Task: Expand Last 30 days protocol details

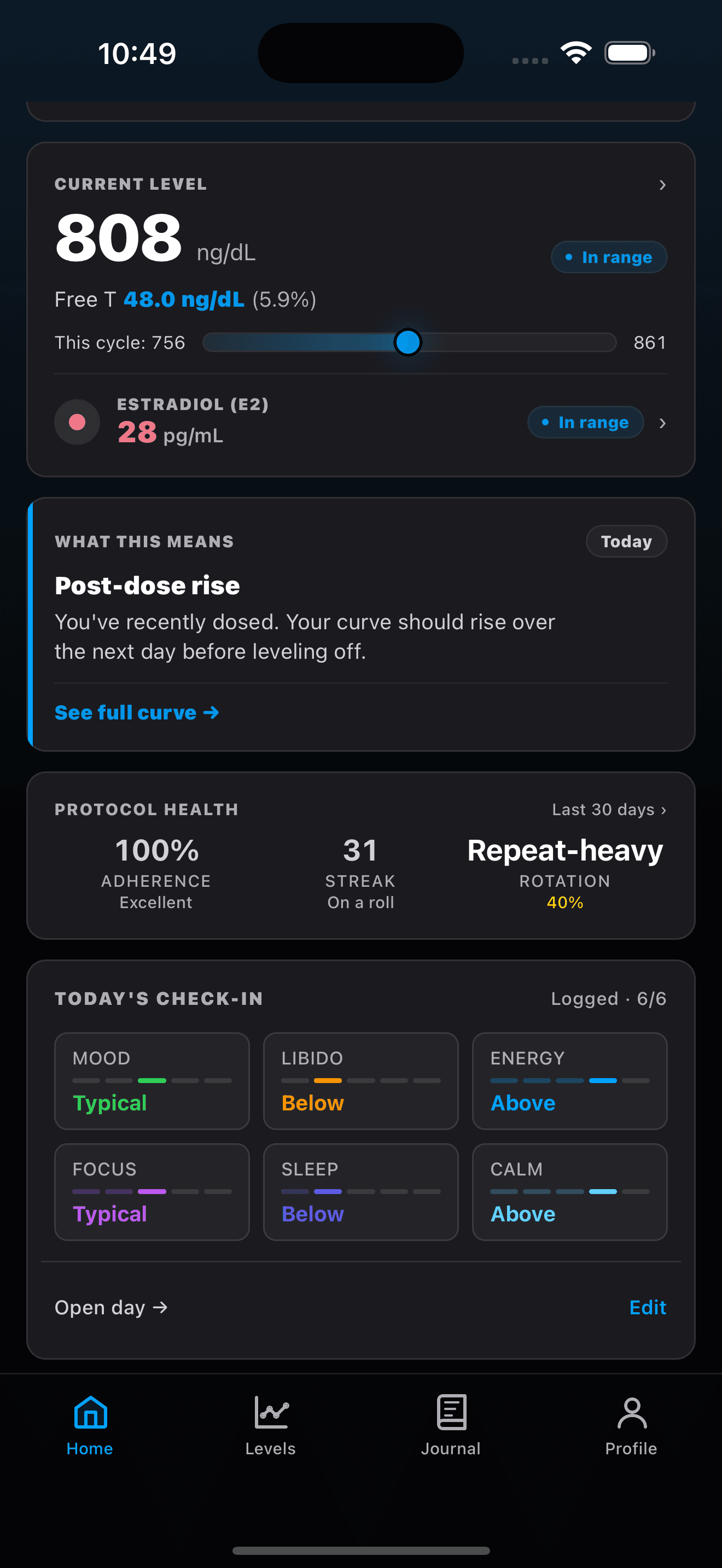Action: [609, 810]
